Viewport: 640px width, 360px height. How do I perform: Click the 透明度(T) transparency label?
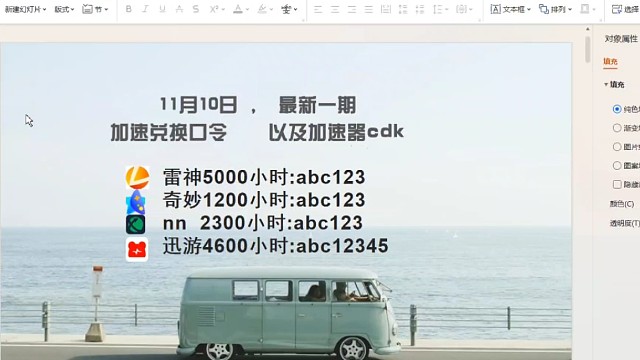click(624, 223)
